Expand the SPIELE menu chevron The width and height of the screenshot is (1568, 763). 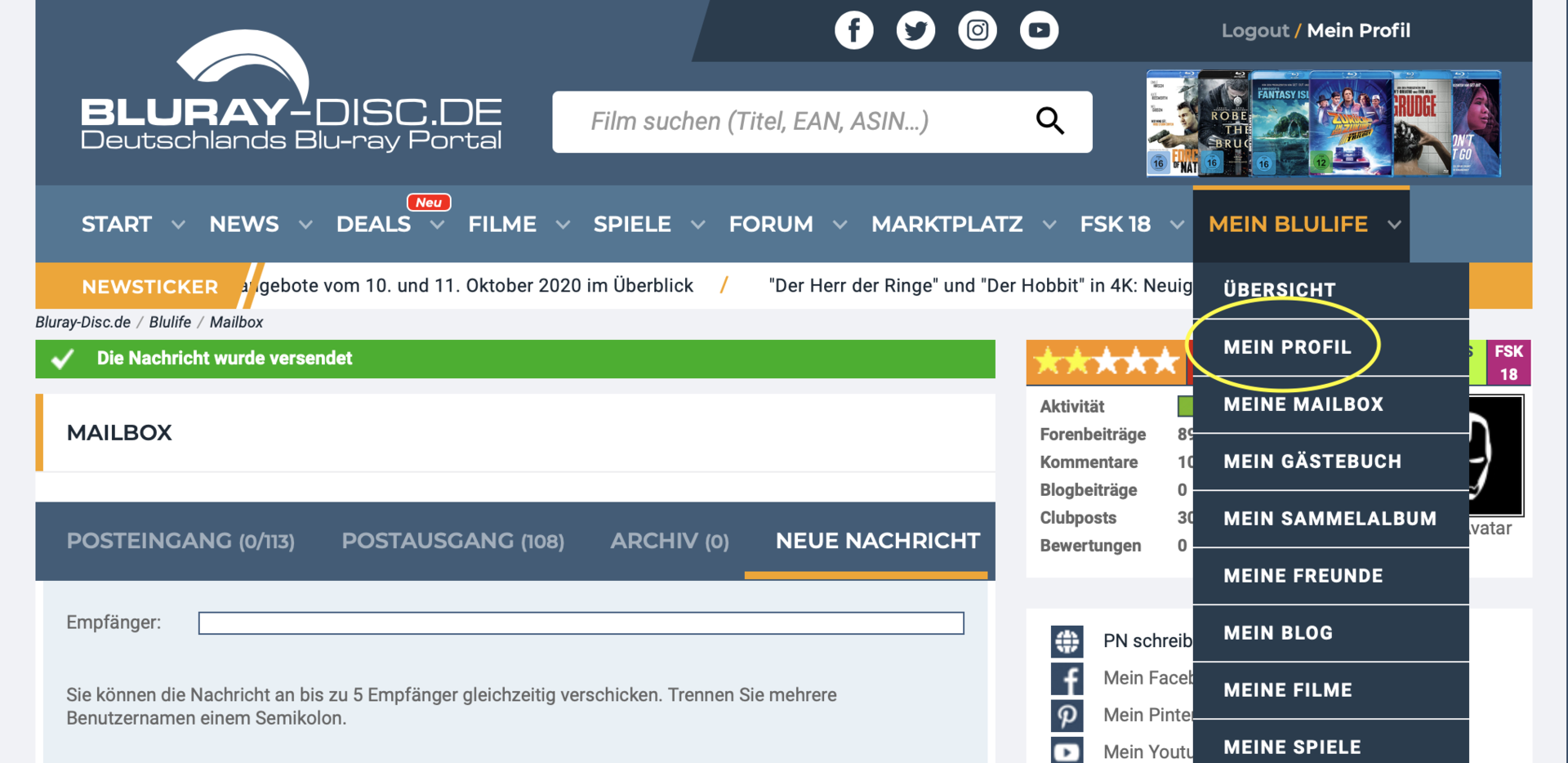point(697,225)
